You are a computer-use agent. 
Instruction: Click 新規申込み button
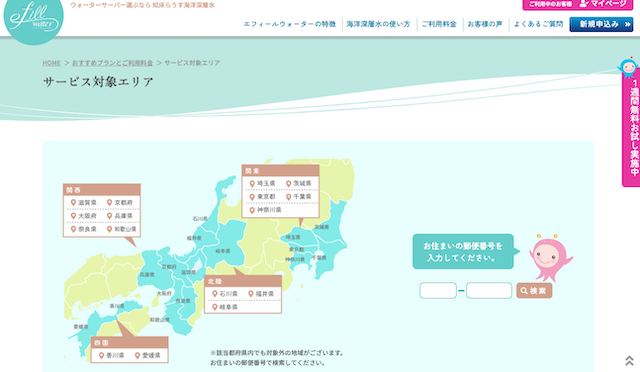click(601, 25)
